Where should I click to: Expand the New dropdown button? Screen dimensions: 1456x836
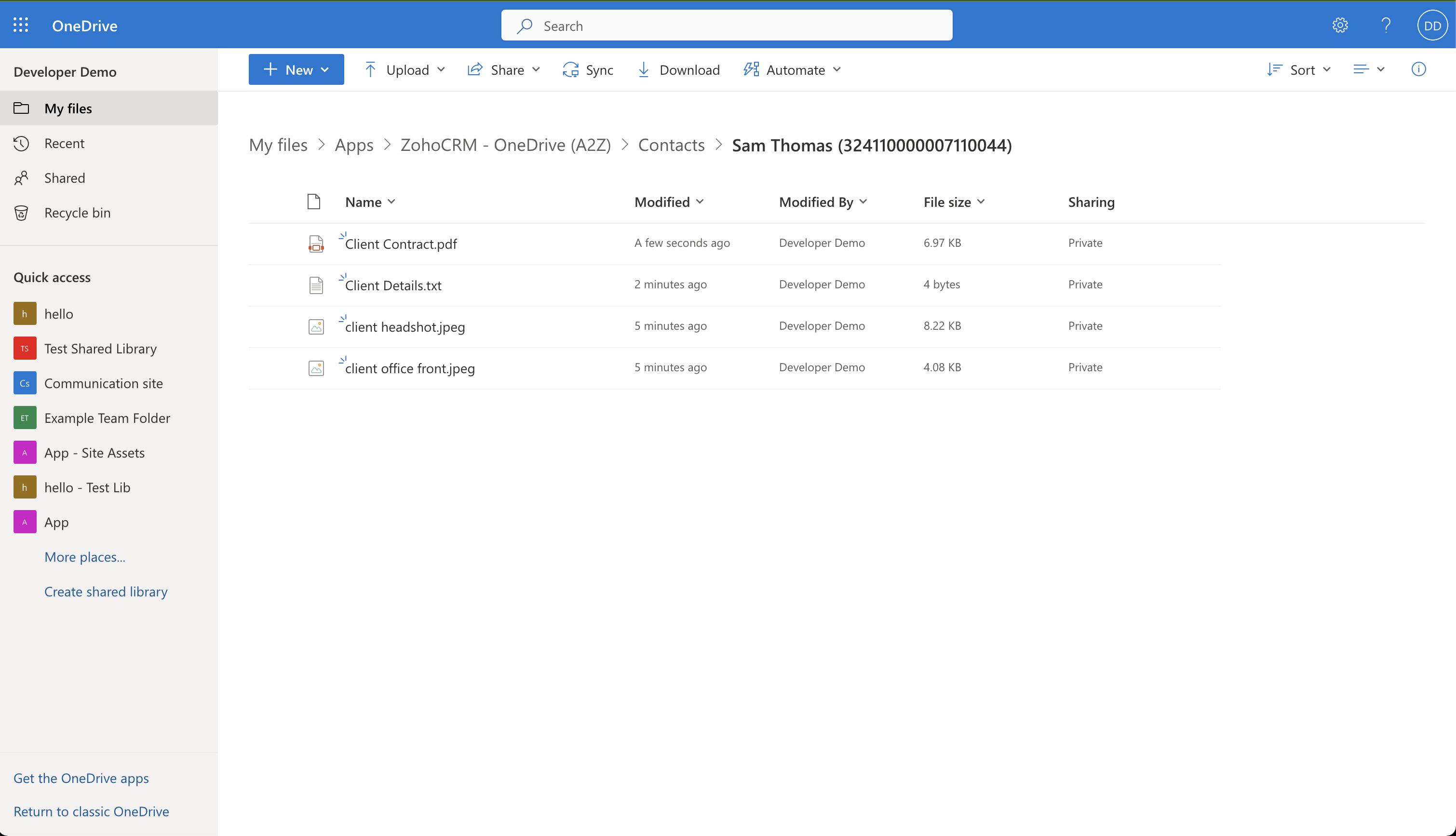tap(296, 69)
